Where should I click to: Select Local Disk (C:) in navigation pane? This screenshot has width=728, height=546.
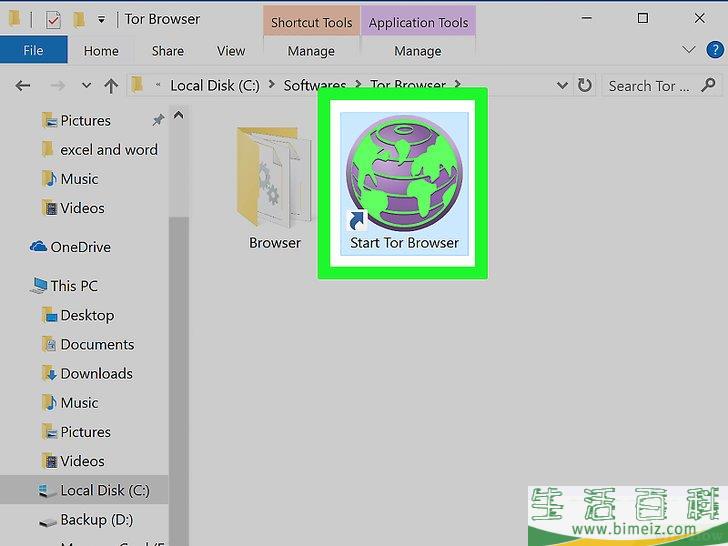[x=84, y=490]
